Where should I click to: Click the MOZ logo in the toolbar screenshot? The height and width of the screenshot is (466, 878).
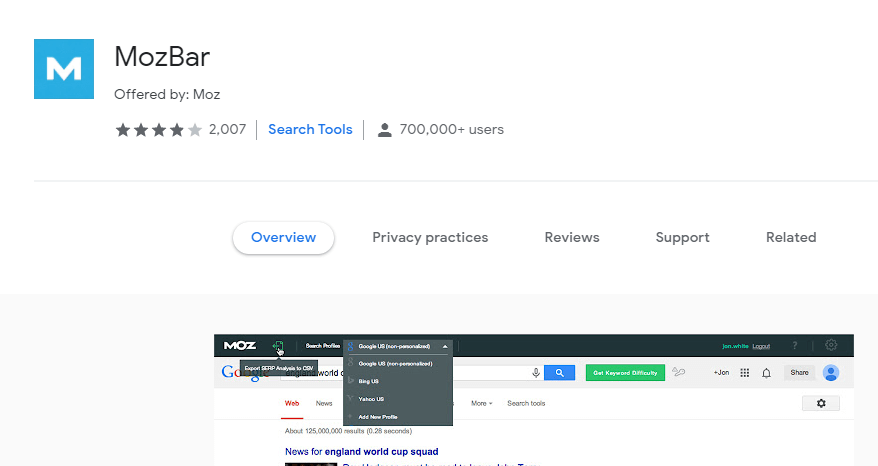coord(240,346)
